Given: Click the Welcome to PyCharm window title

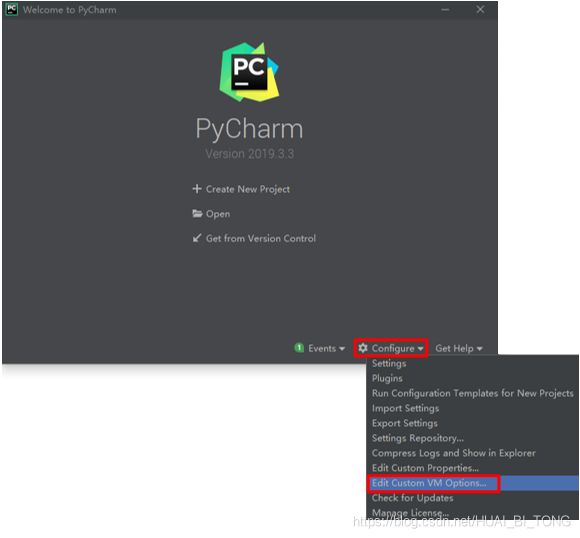Looking at the screenshot, I should [70, 10].
